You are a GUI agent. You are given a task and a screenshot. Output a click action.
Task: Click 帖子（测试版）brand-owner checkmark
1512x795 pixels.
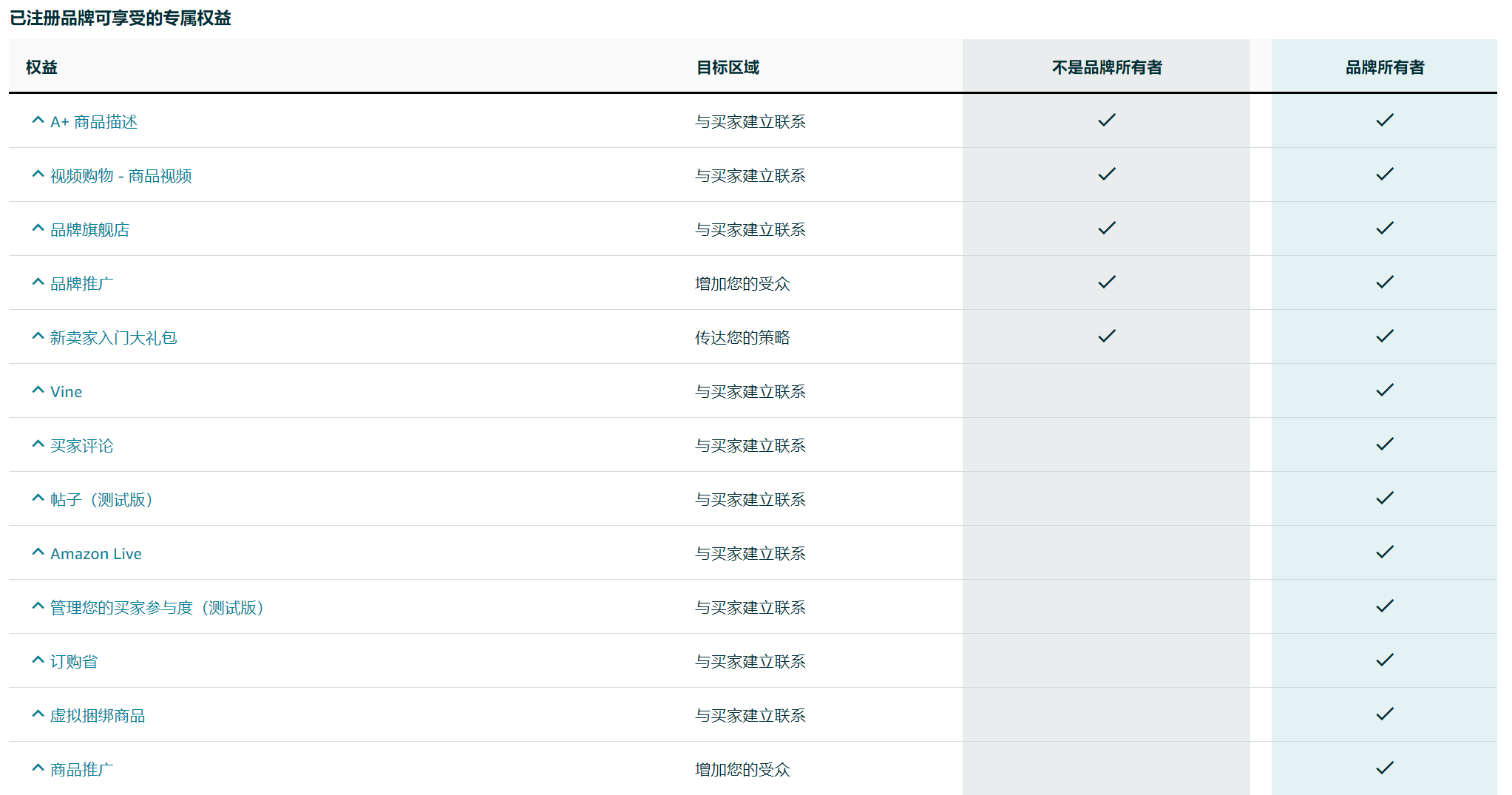click(1385, 498)
